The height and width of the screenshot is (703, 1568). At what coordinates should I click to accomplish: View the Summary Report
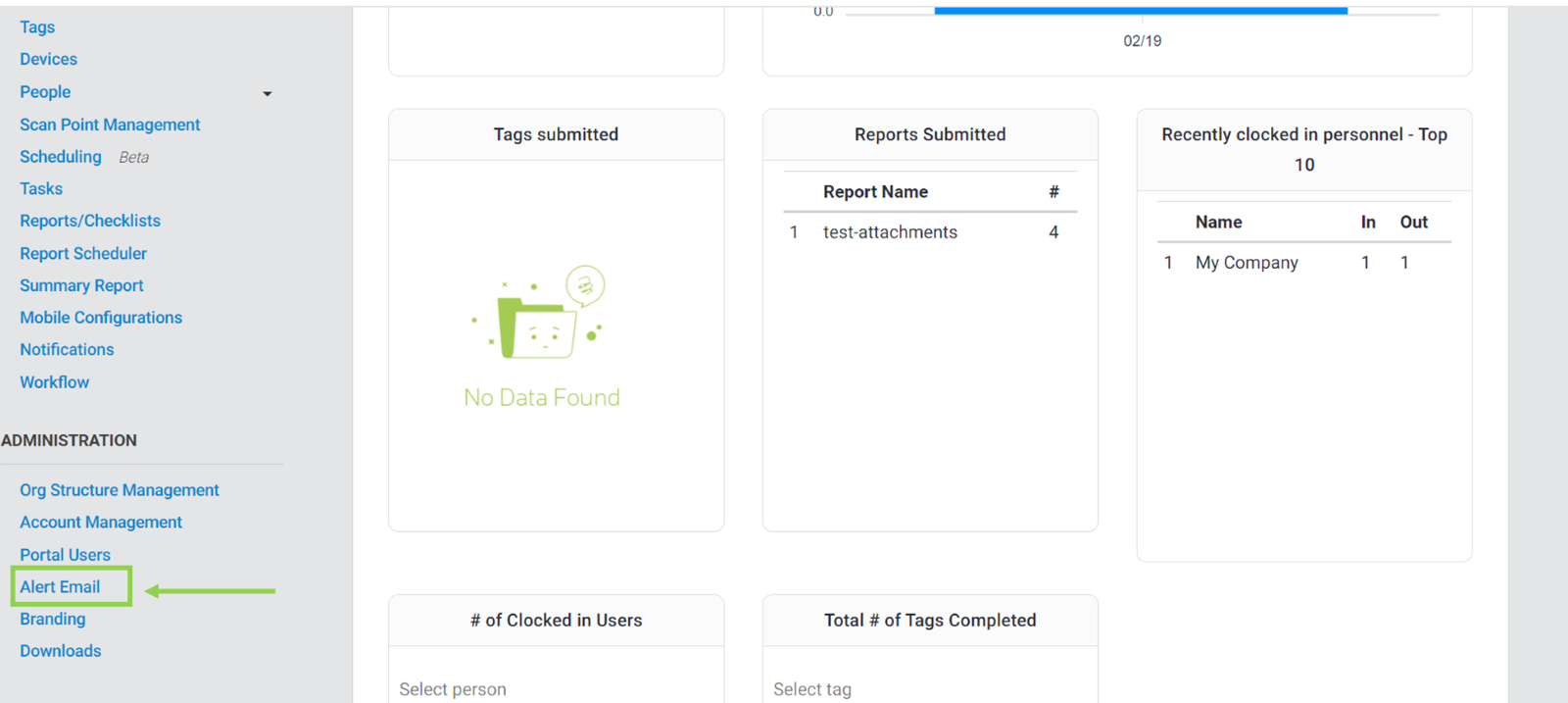pos(81,286)
